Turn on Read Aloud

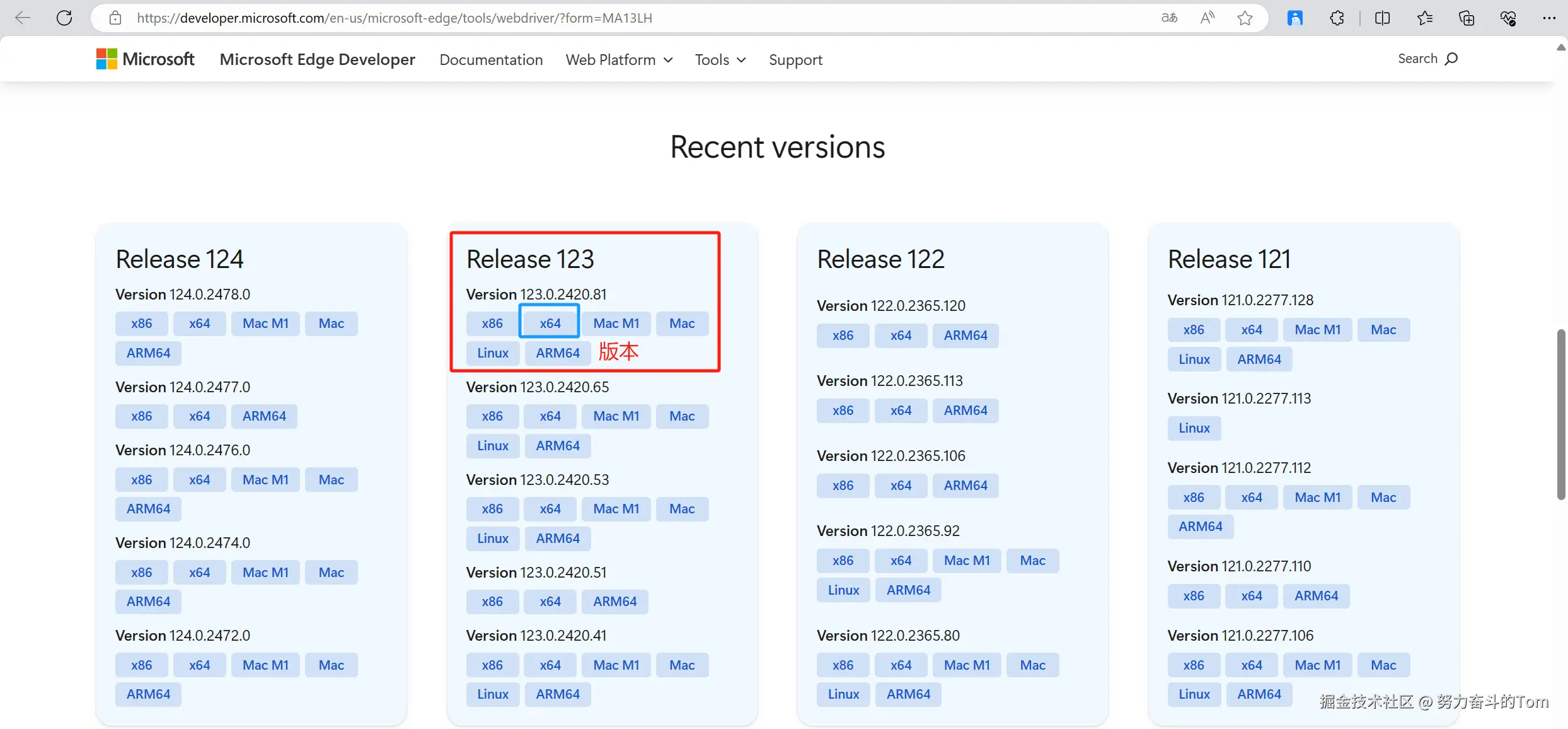[1207, 18]
